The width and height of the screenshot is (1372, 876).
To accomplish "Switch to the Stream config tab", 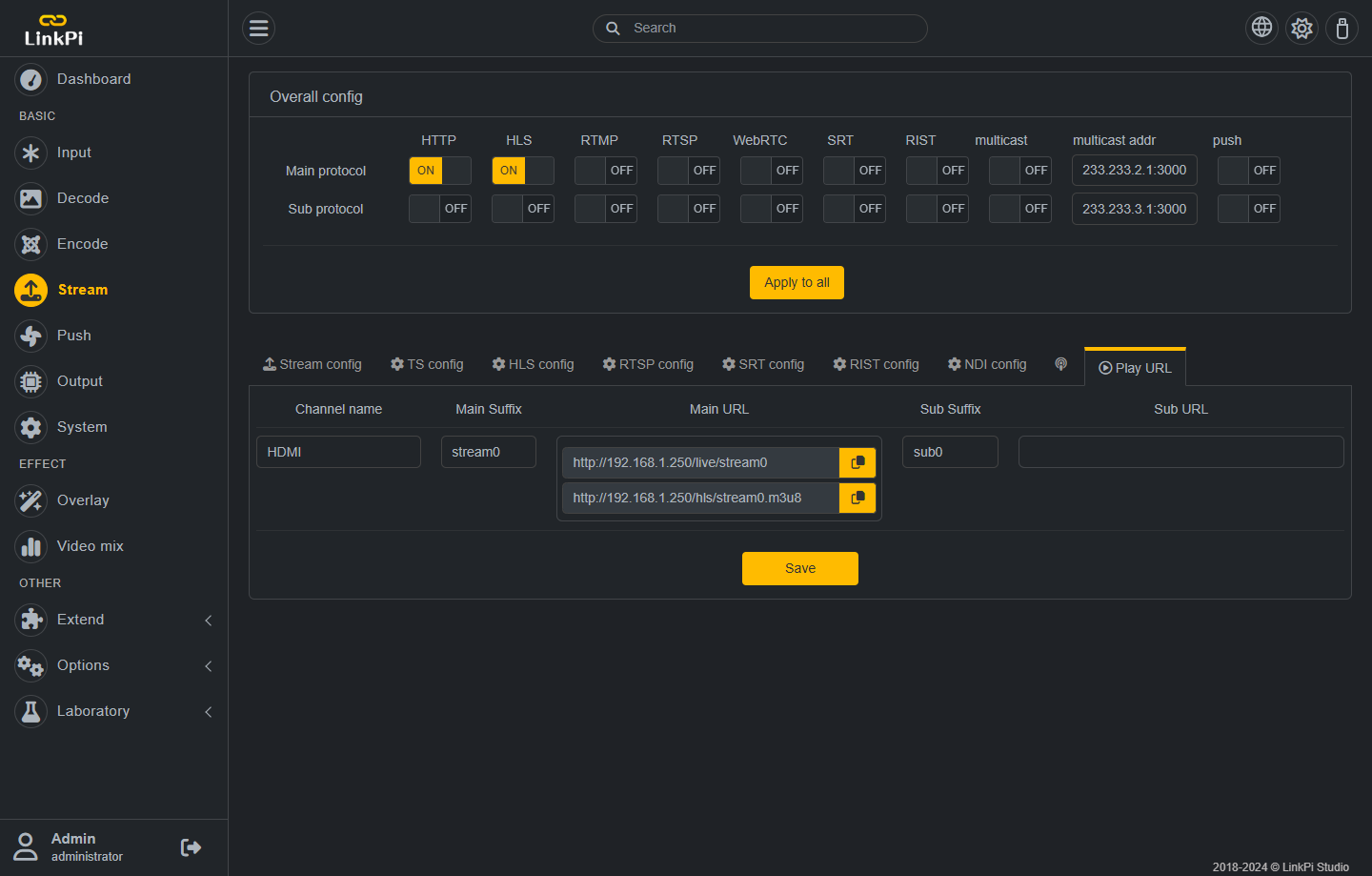I will tap(313, 364).
